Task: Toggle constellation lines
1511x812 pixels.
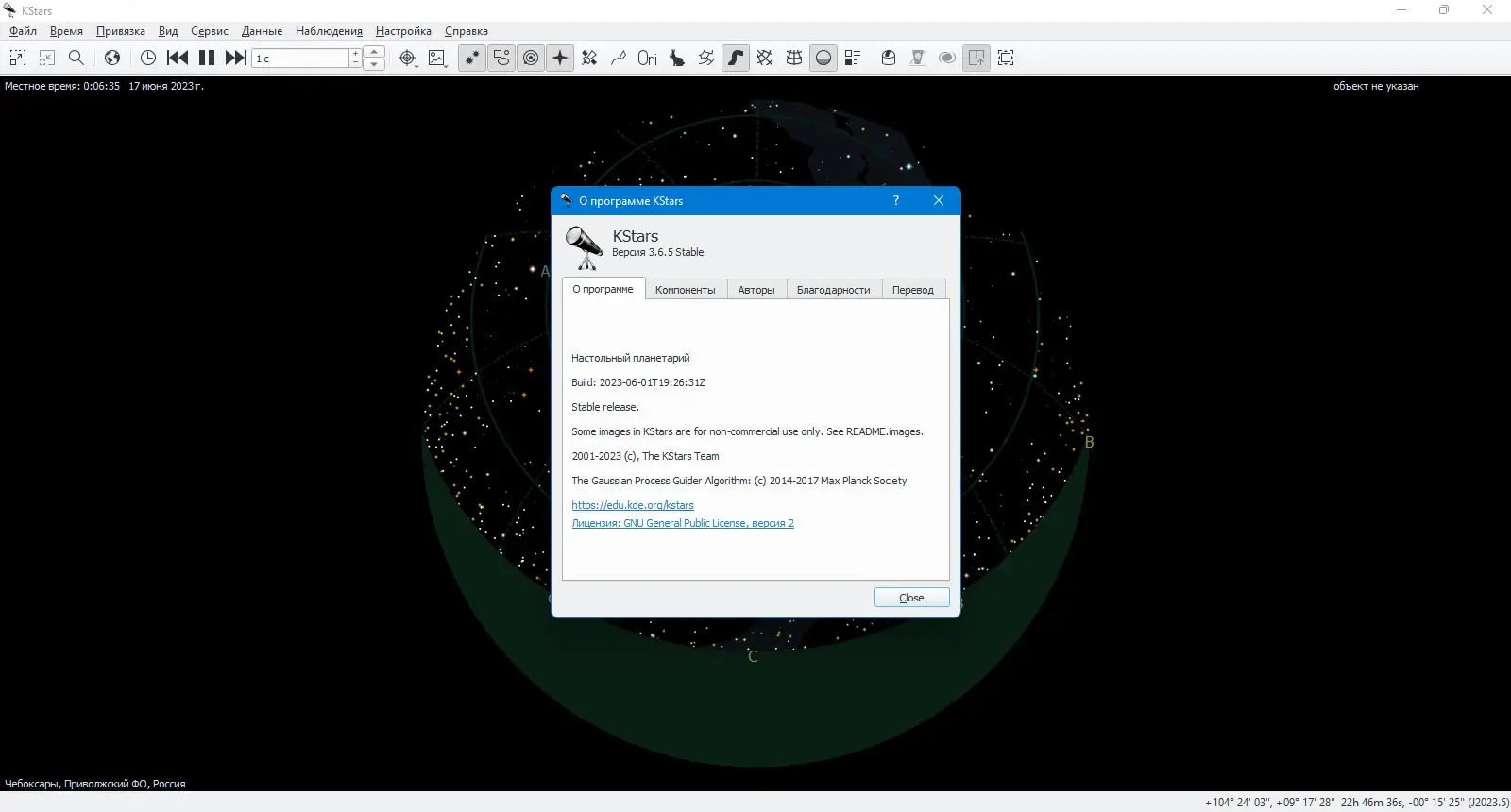Action: pyautogui.click(x=619, y=58)
